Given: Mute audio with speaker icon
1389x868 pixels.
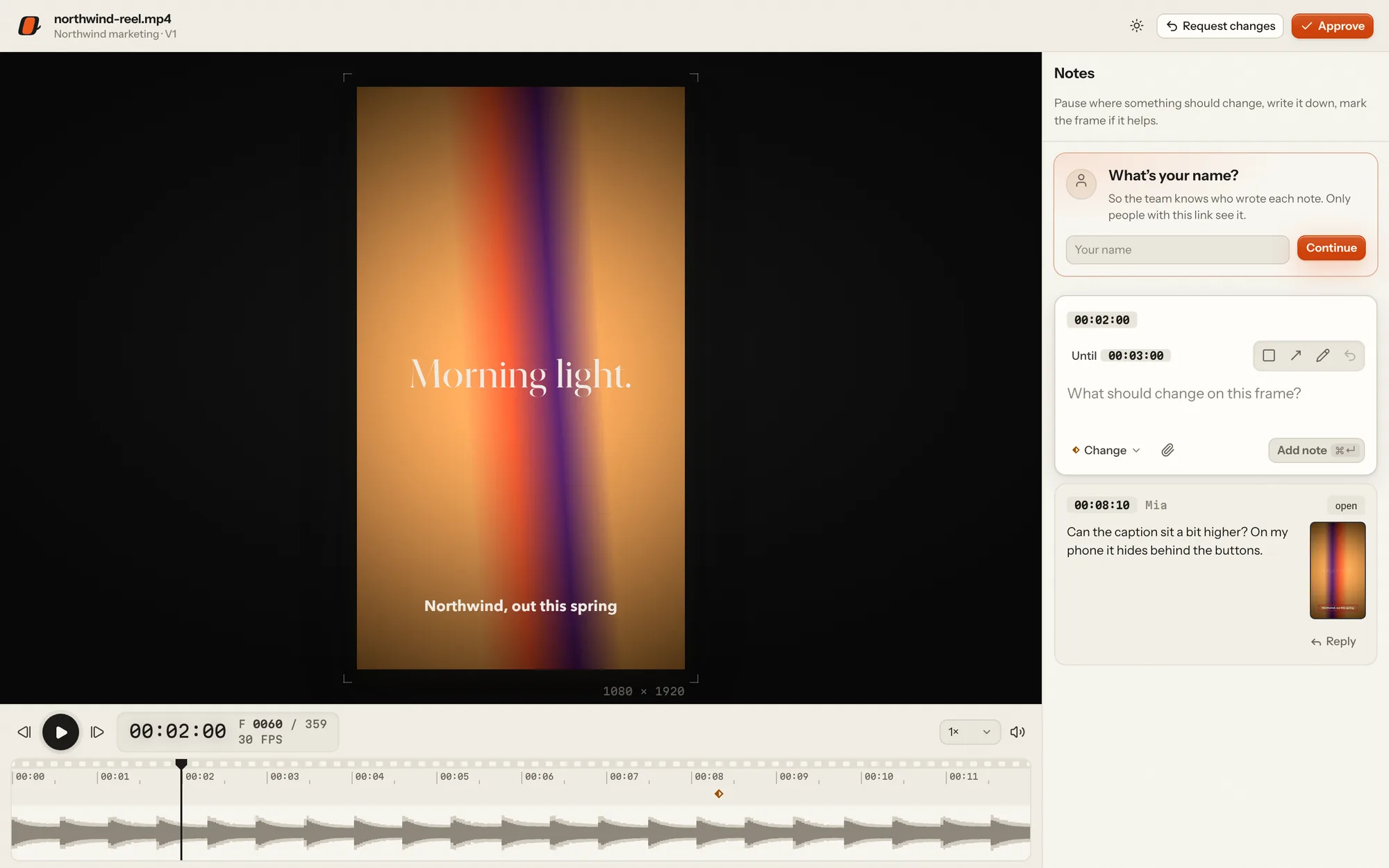Looking at the screenshot, I should pos(1017,732).
